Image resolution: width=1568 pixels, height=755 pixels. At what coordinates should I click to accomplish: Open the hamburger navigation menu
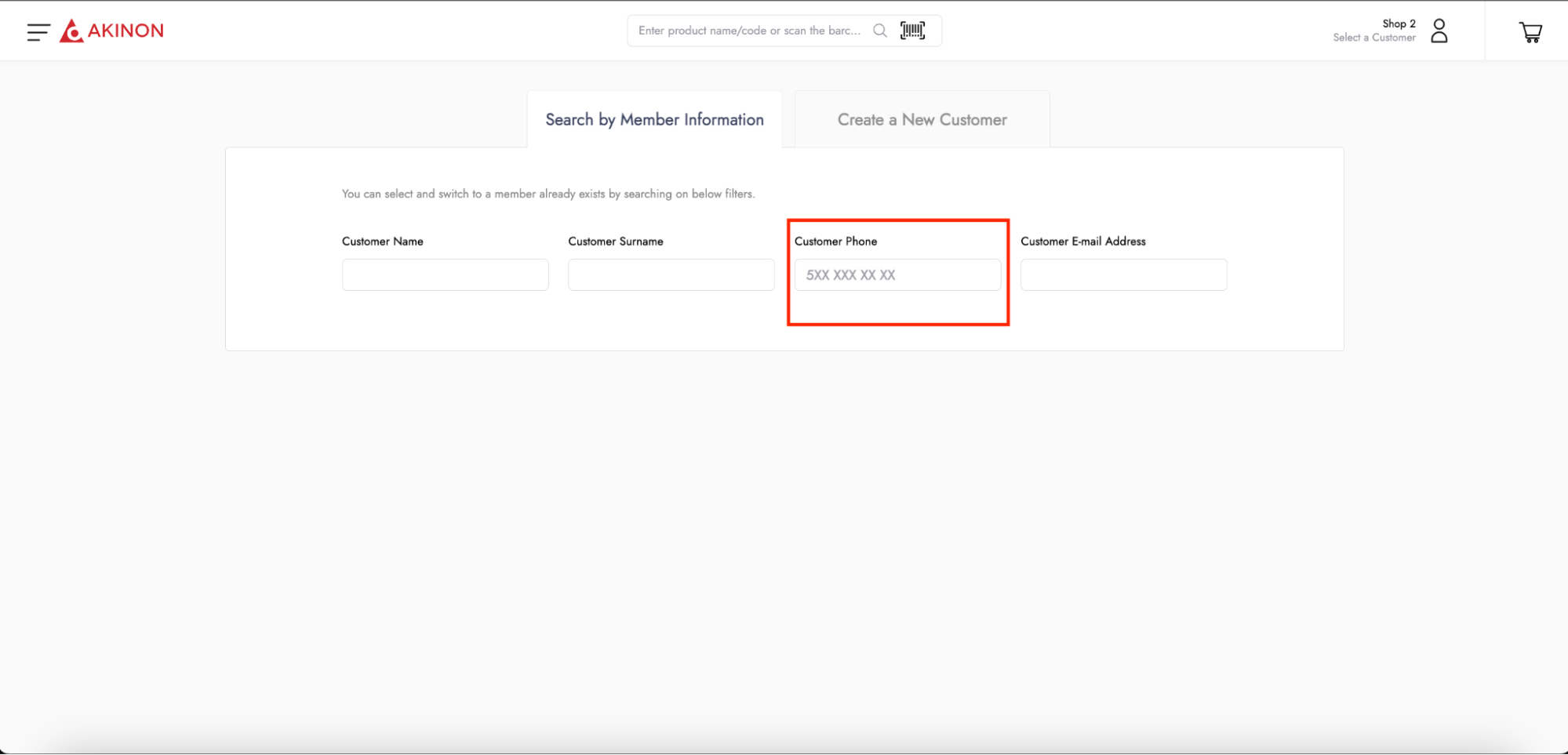(x=38, y=31)
